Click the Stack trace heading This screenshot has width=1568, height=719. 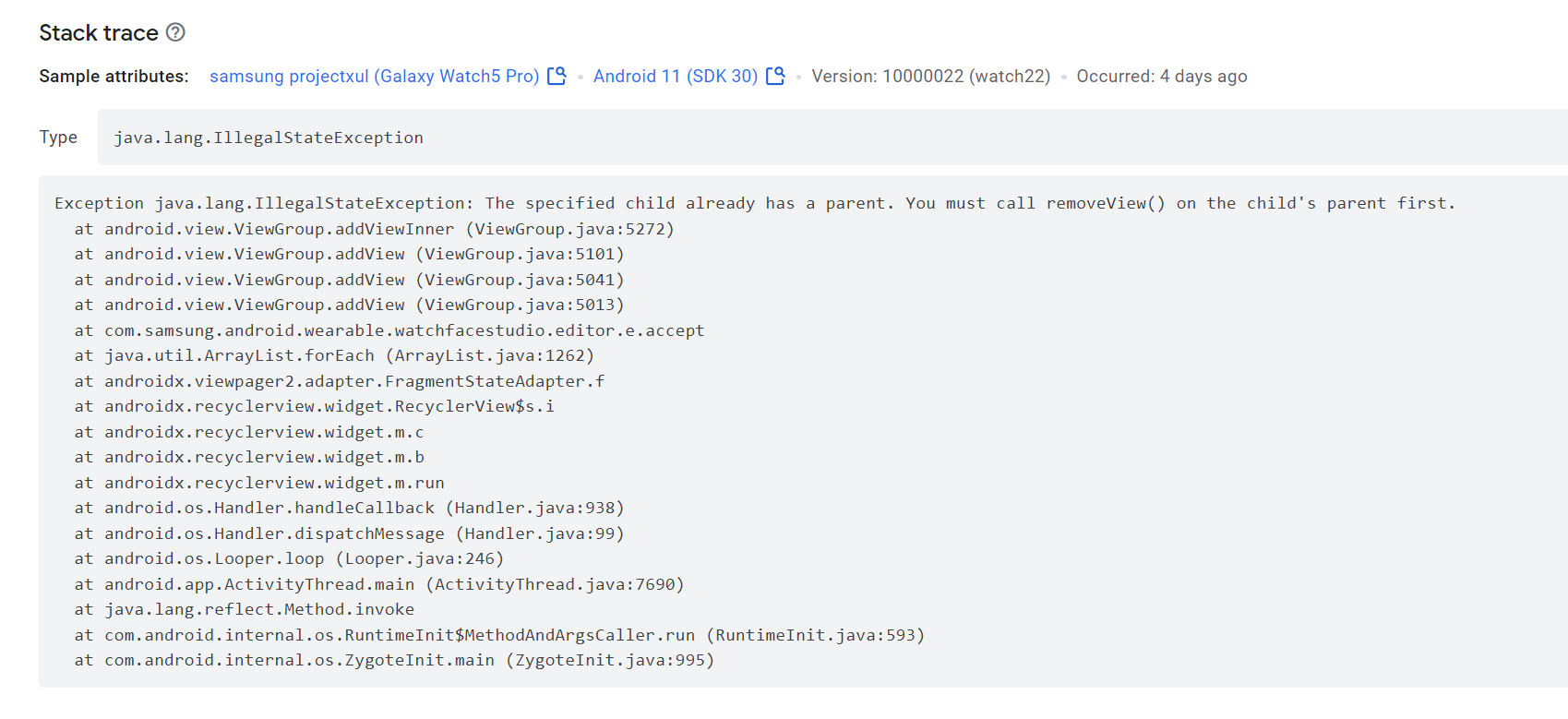99,33
